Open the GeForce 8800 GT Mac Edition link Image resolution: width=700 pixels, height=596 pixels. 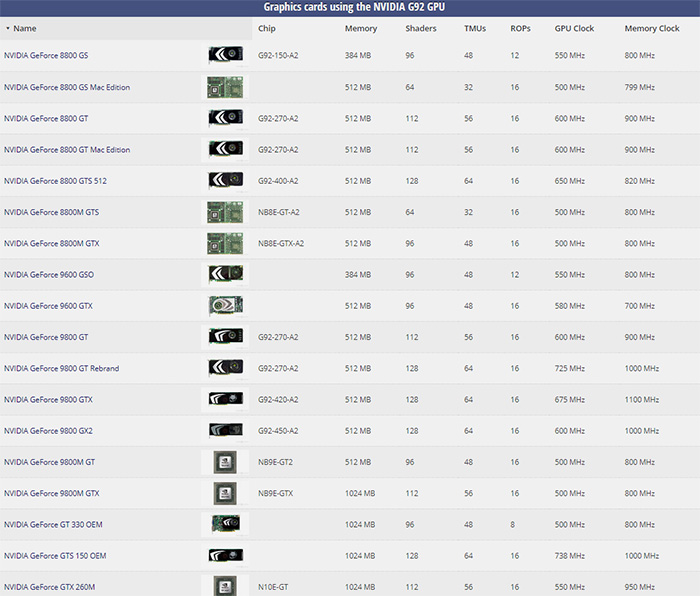coord(67,150)
